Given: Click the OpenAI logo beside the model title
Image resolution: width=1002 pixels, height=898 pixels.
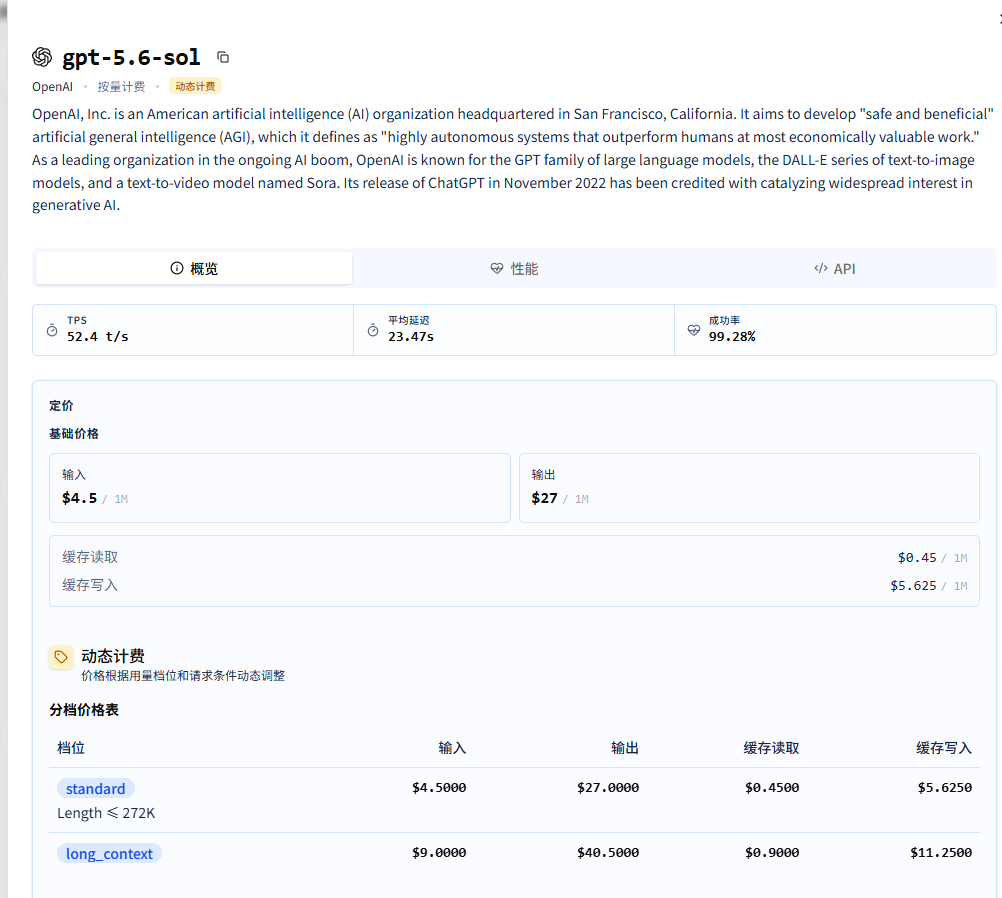Looking at the screenshot, I should [x=42, y=57].
